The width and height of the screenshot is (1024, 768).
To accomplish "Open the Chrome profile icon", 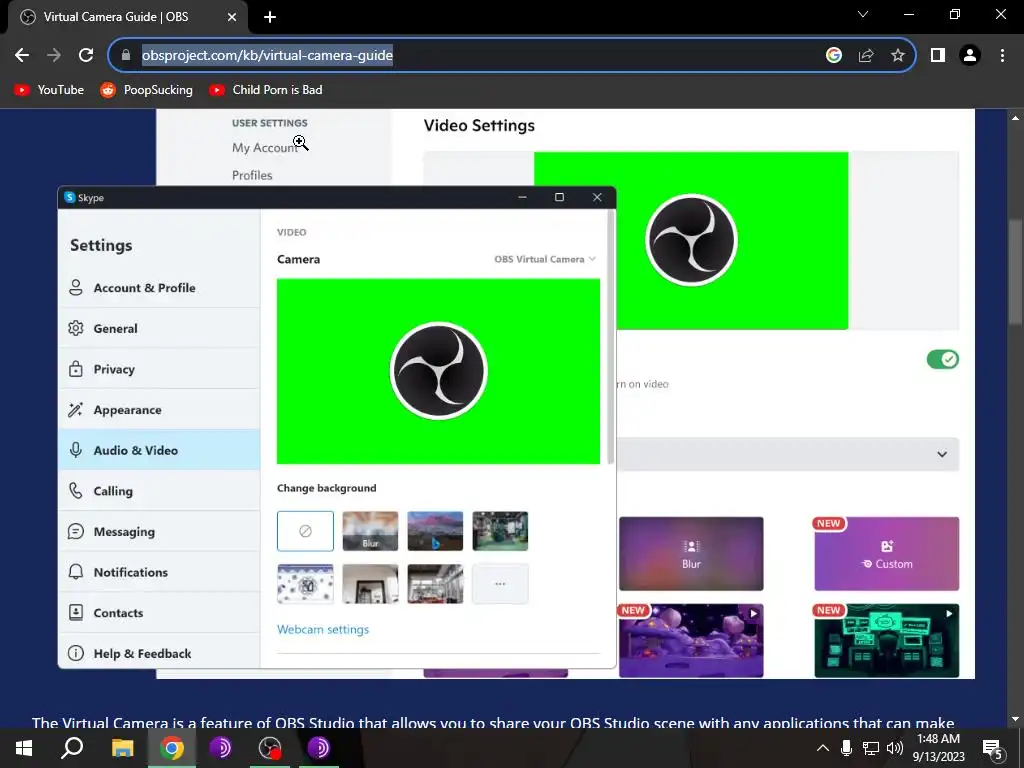I will tap(970, 56).
